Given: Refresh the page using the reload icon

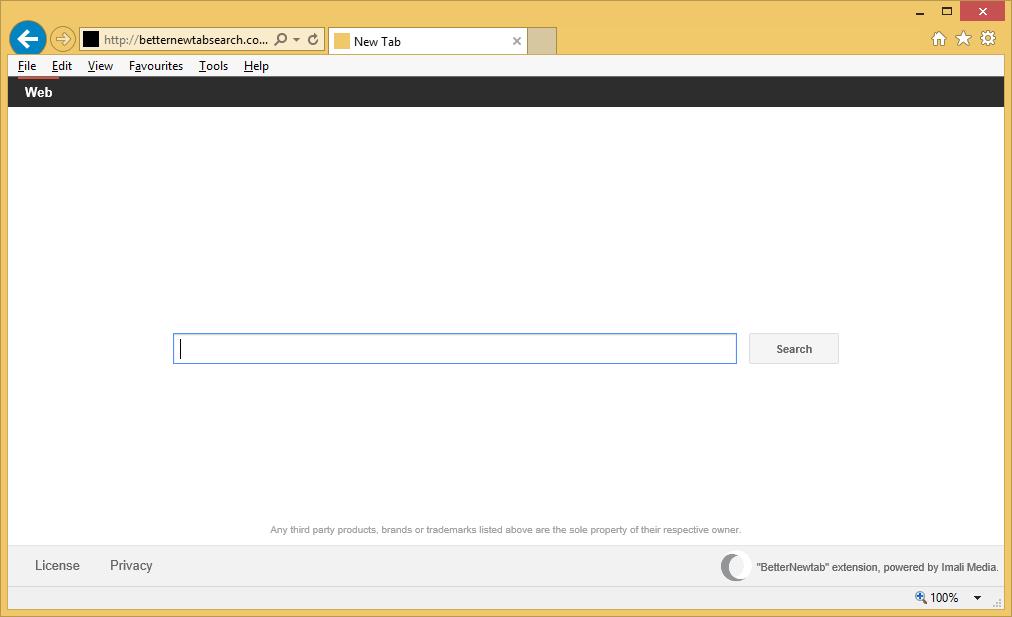Looking at the screenshot, I should (313, 40).
